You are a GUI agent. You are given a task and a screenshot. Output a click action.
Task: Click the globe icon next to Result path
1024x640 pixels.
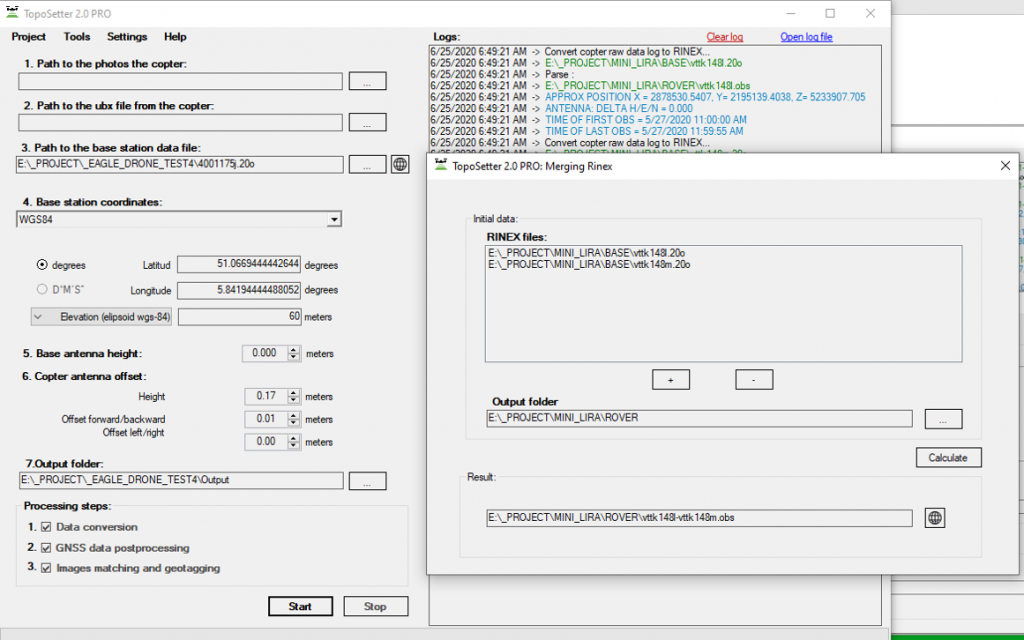(935, 518)
